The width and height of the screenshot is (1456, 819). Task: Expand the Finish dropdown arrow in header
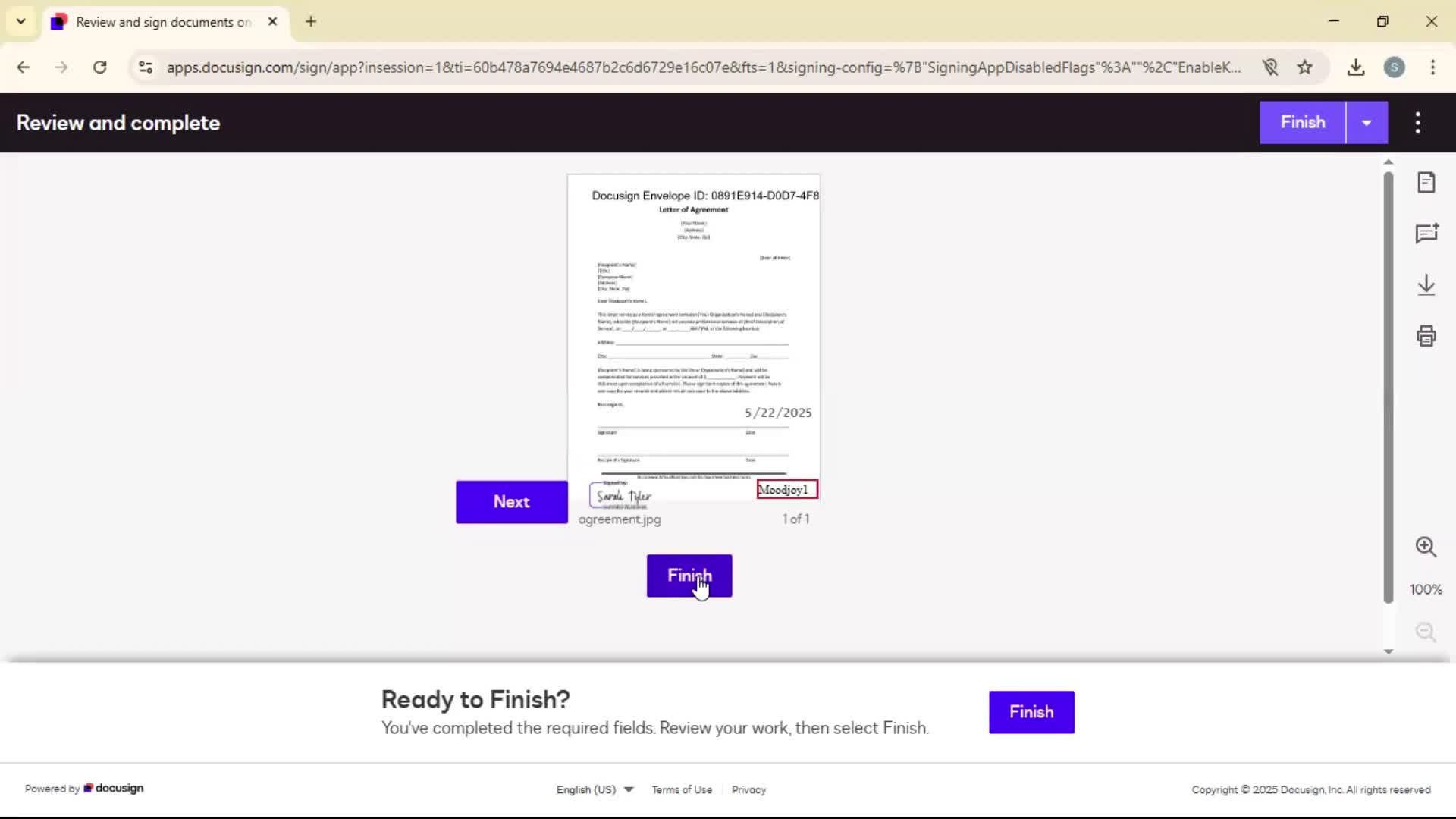[1367, 123]
